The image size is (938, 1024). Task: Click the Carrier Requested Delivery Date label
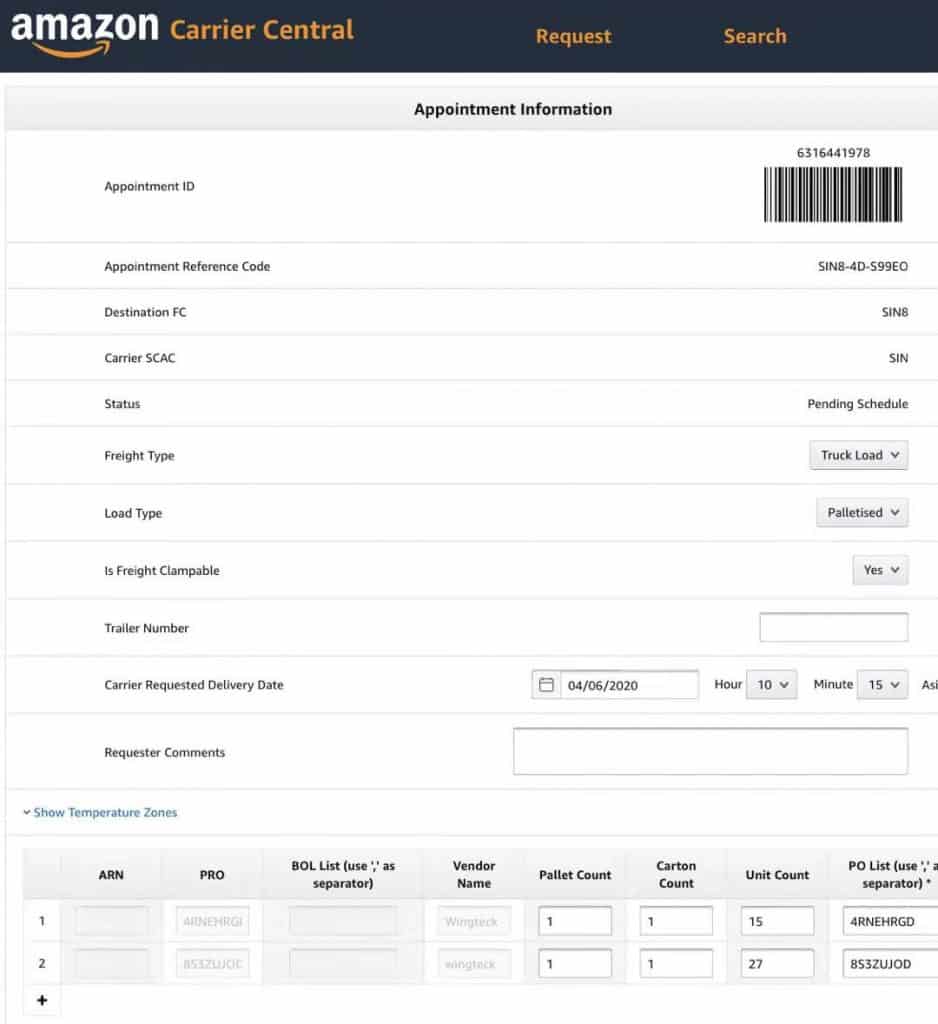point(194,685)
